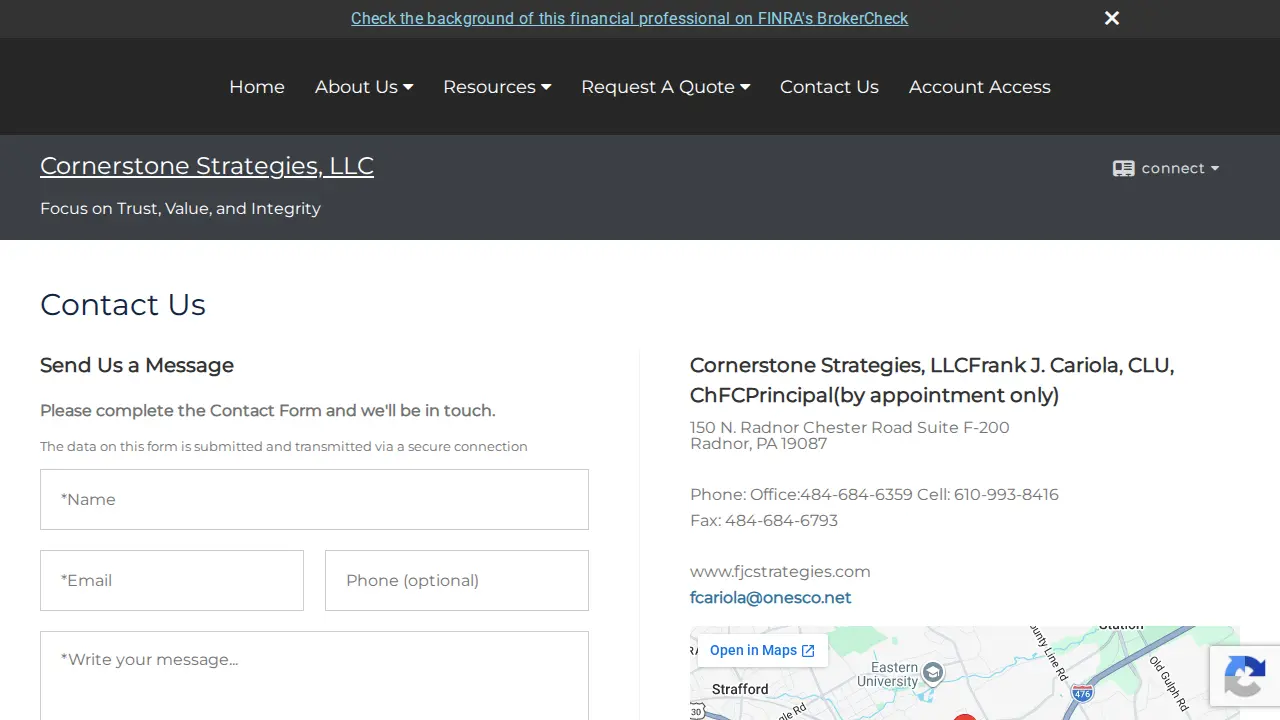Open the connect dropdown arrow
Screen dimensions: 1280x720
[1215, 168]
